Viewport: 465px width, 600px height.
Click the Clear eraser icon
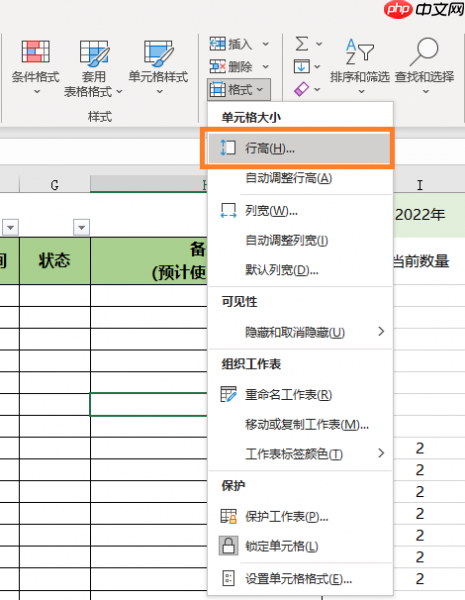[302, 89]
